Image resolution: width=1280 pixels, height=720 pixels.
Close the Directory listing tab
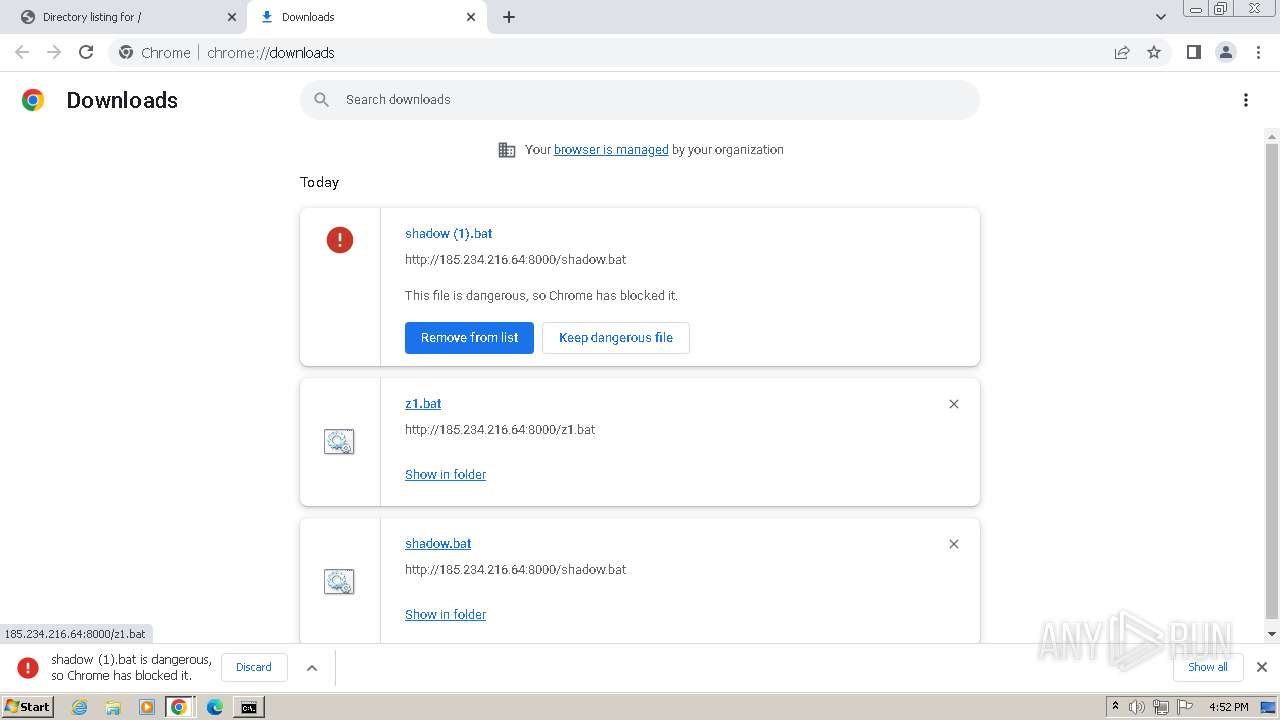coord(232,17)
